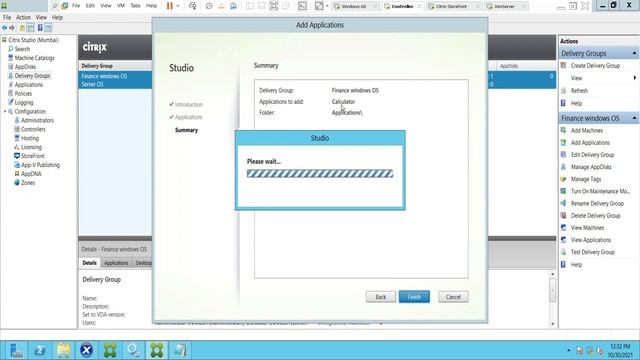This screenshot has height=360, width=640.
Task: Click Edit Delivery Group action
Action: tap(592, 155)
